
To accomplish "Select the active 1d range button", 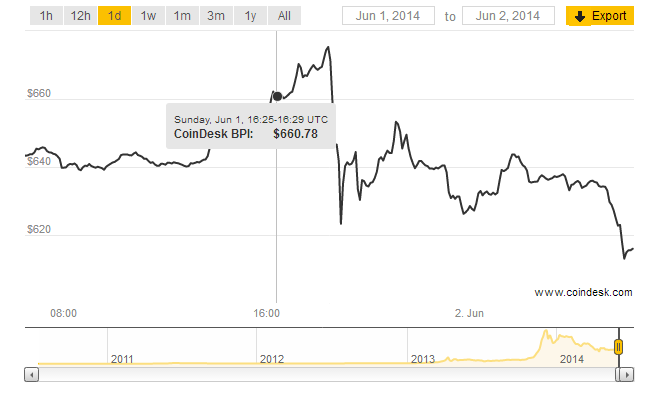I will point(114,16).
